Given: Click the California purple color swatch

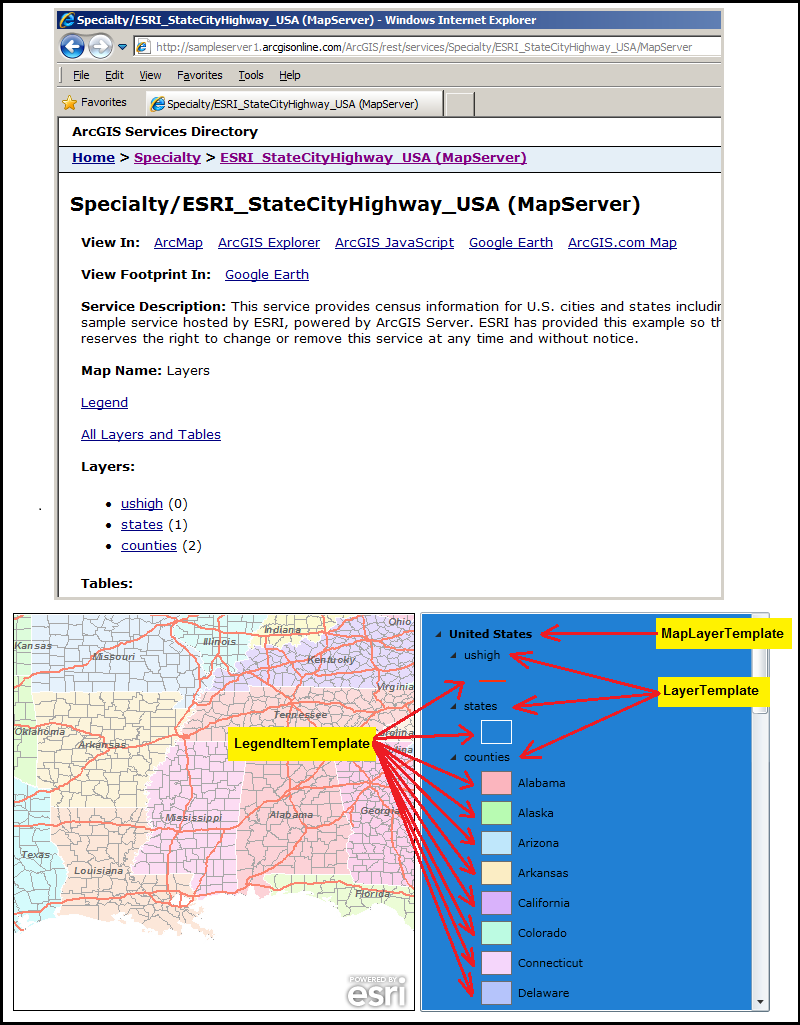Looking at the screenshot, I should pyautogui.click(x=495, y=903).
